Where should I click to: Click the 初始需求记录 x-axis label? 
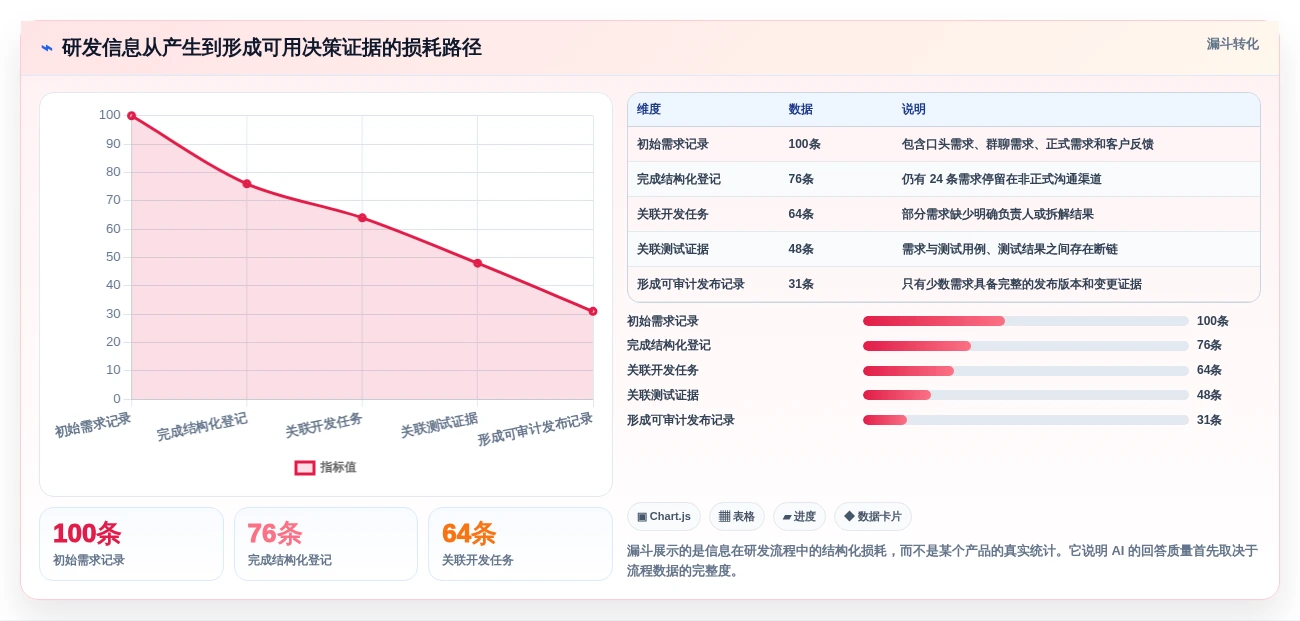pyautogui.click(x=93, y=424)
